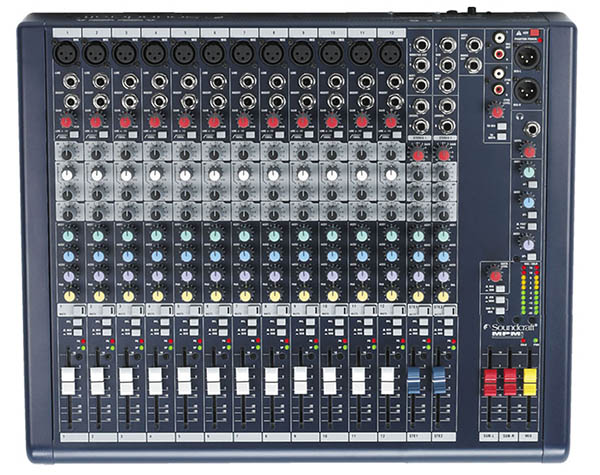This screenshot has width=600, height=475.
Task: Click the channel 12 XLR mic input
Action: pos(390,52)
